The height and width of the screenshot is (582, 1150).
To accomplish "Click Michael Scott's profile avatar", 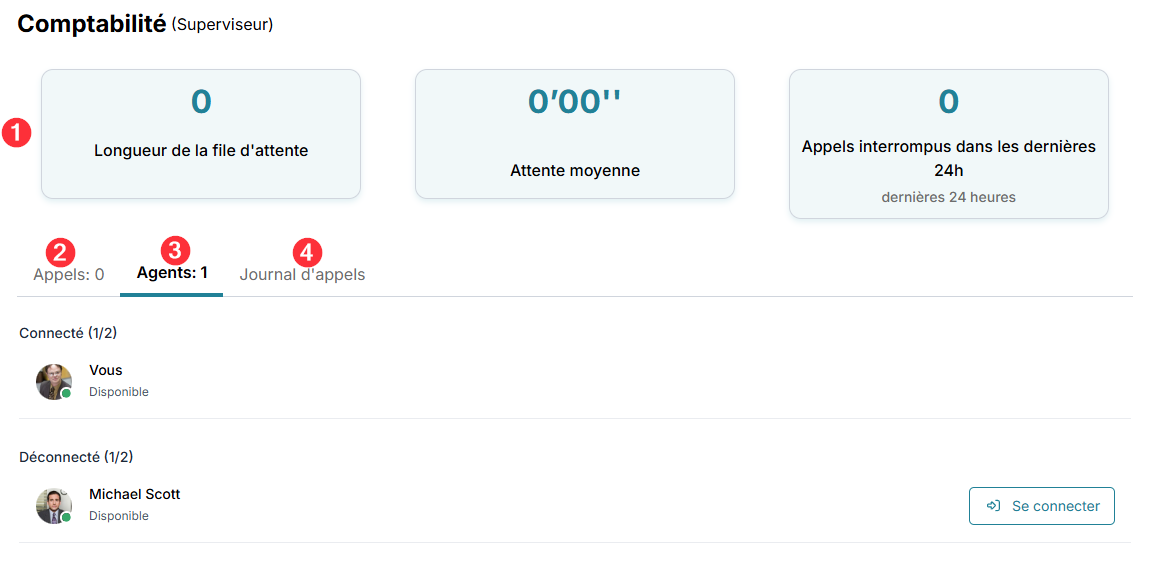I will click(x=53, y=505).
